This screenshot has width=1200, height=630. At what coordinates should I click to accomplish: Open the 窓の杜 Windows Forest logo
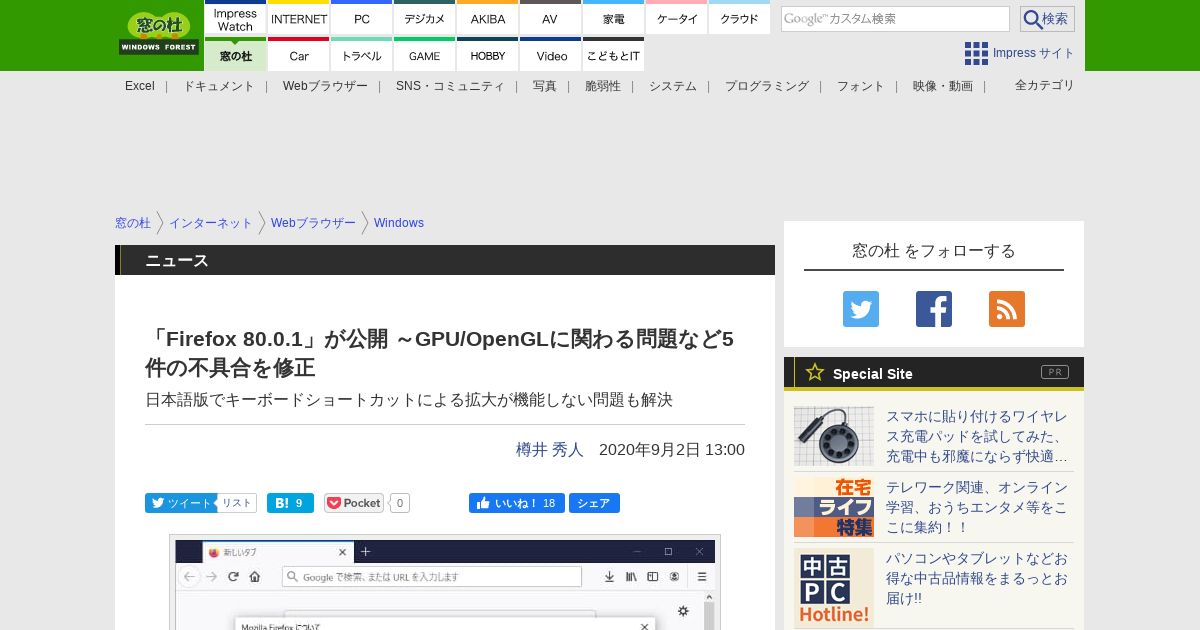tap(159, 33)
